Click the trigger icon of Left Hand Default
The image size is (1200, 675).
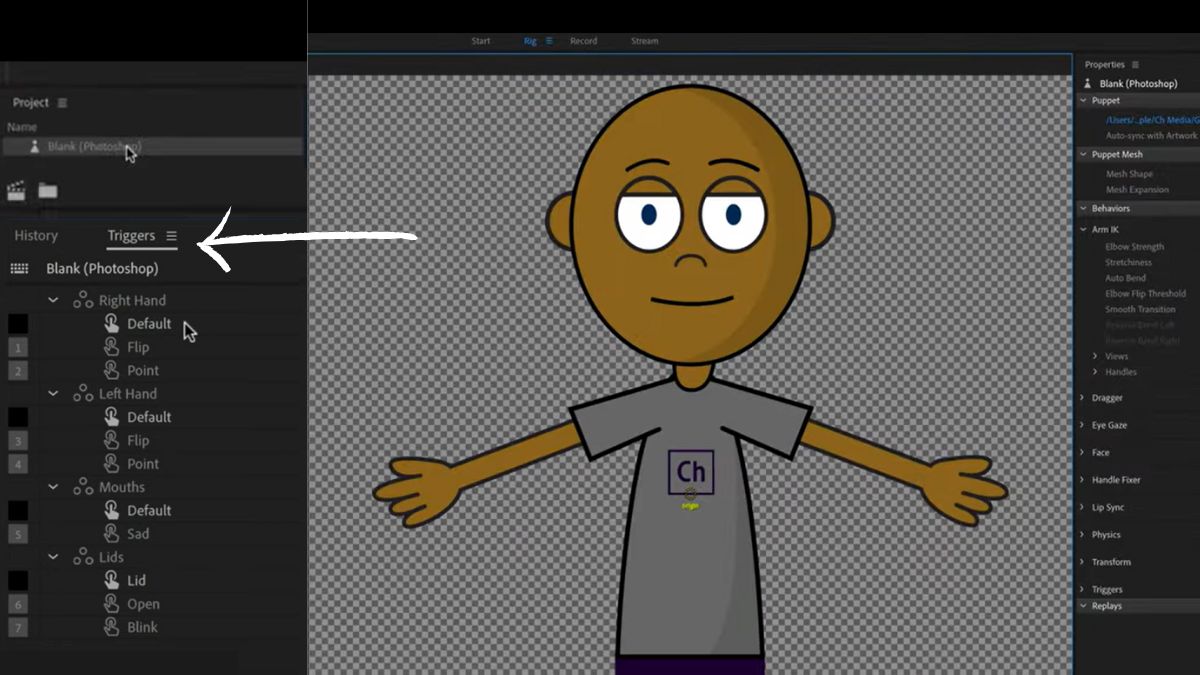coord(111,417)
